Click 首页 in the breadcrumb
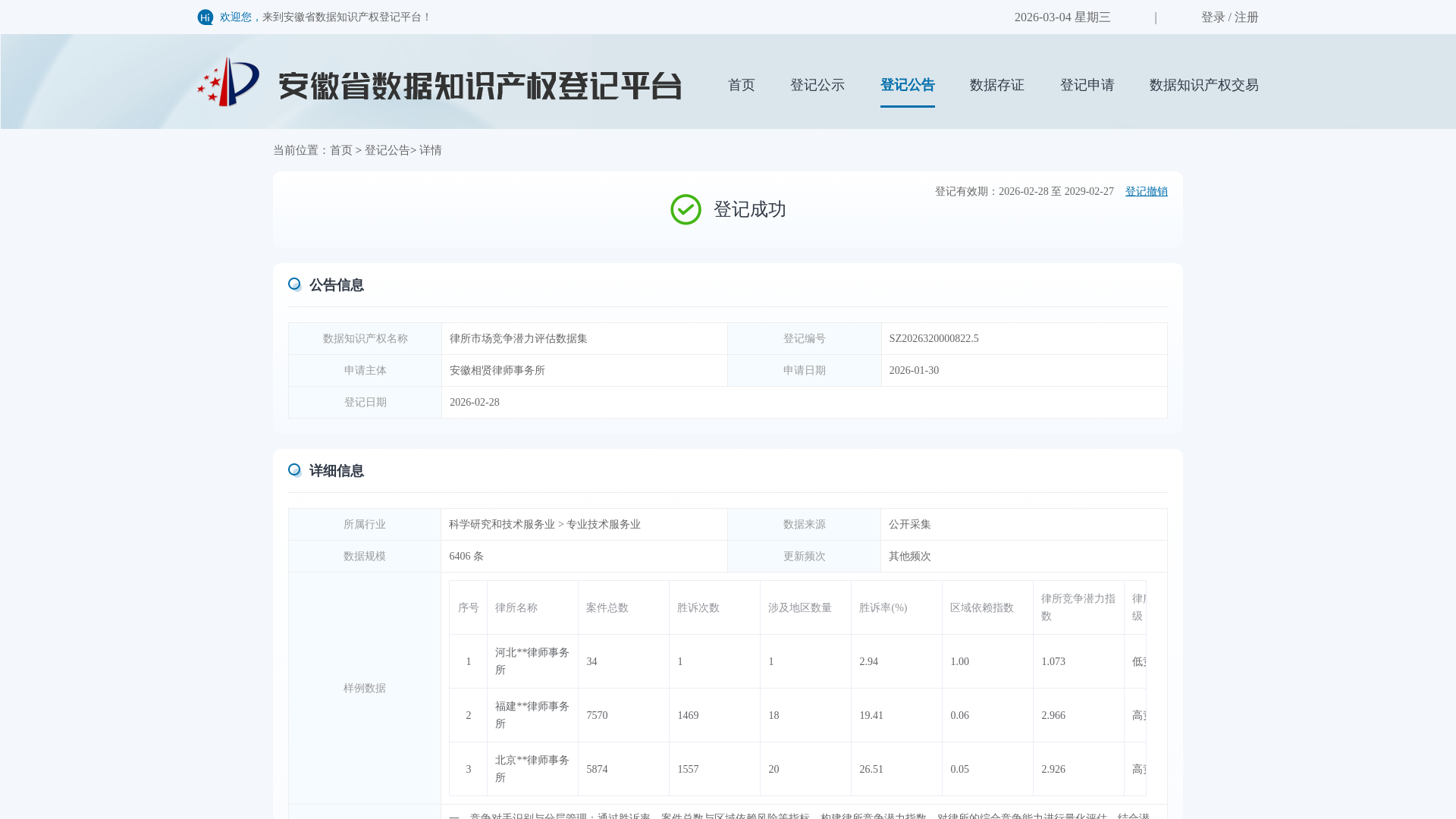 341,150
